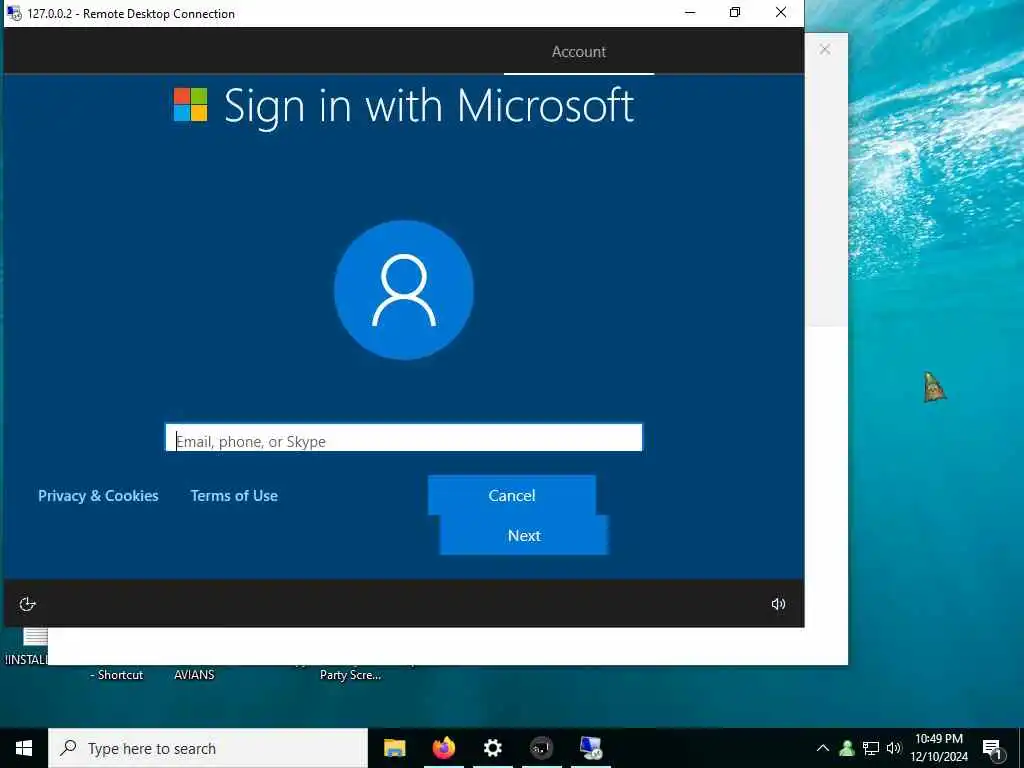This screenshot has height=768, width=1024.
Task: Open the Ease of Access icon
Action: click(x=27, y=604)
